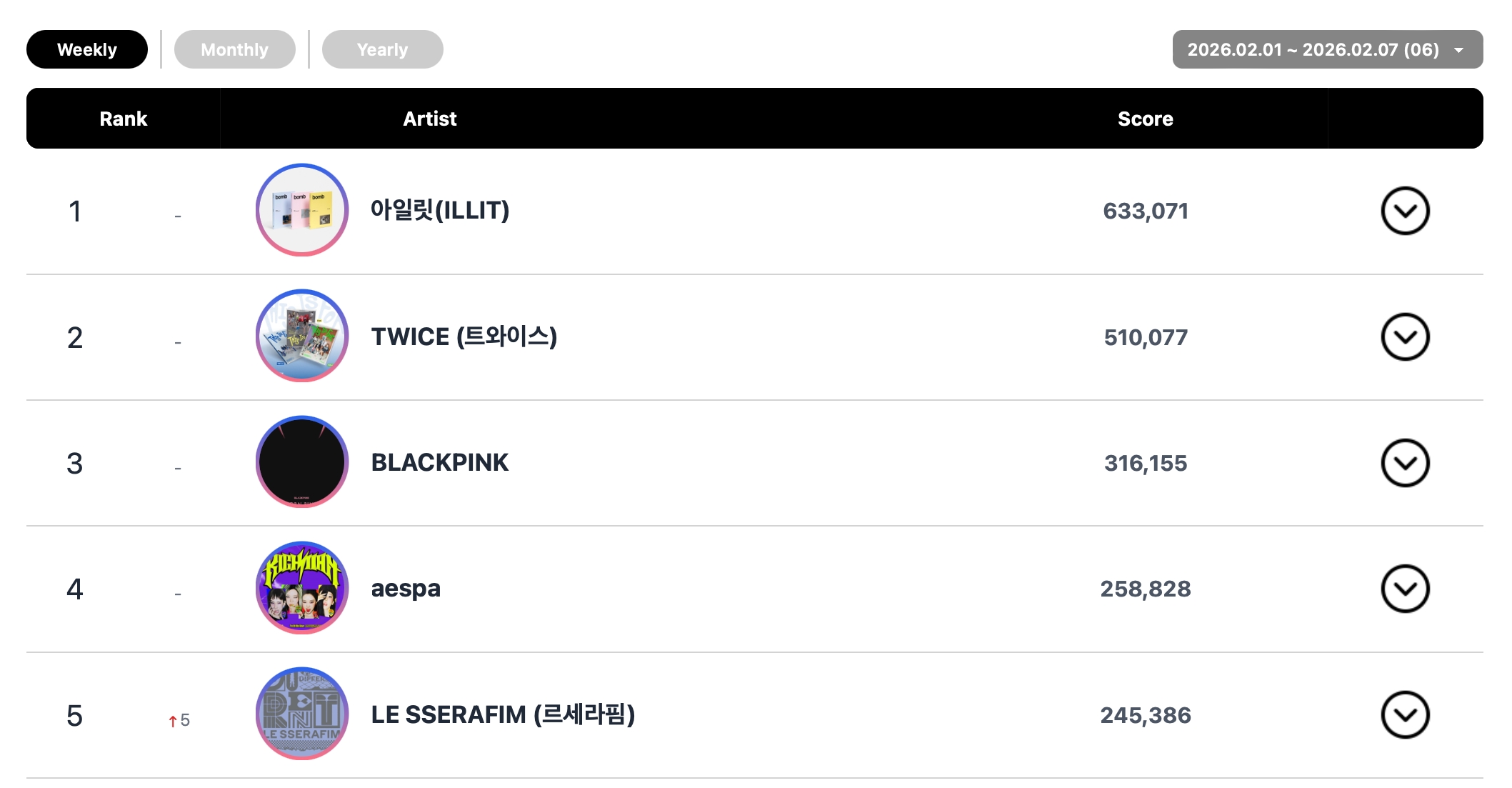The image size is (1512, 788).
Task: Expand ILLIT score details chevron
Action: [1404, 211]
